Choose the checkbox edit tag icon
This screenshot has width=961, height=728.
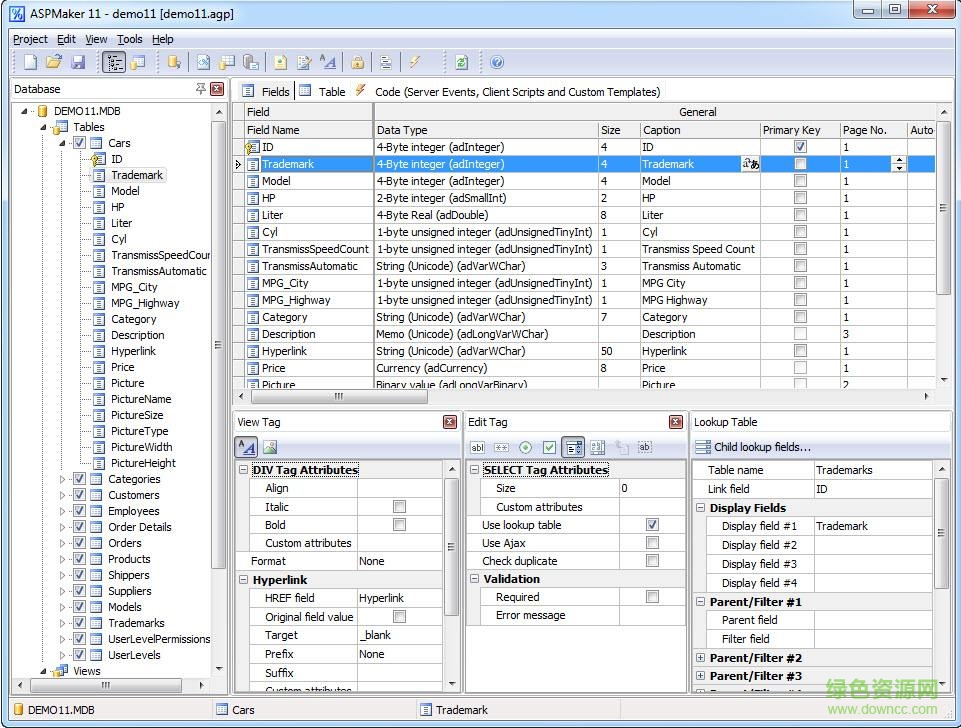[x=549, y=448]
